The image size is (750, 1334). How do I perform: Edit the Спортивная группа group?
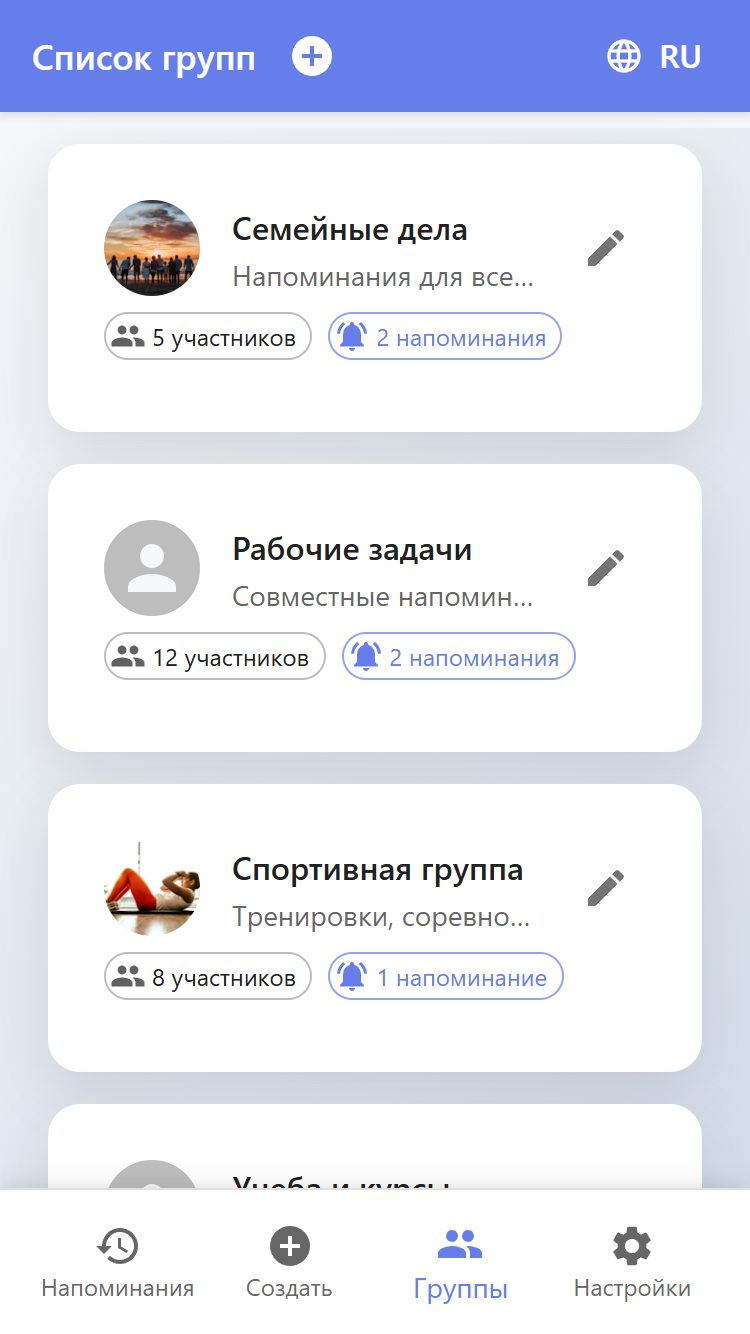(x=606, y=888)
